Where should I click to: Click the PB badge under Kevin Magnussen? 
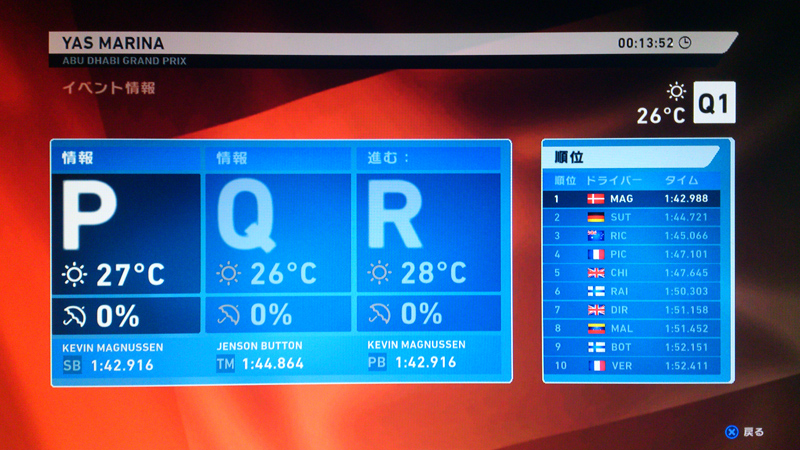(377, 362)
